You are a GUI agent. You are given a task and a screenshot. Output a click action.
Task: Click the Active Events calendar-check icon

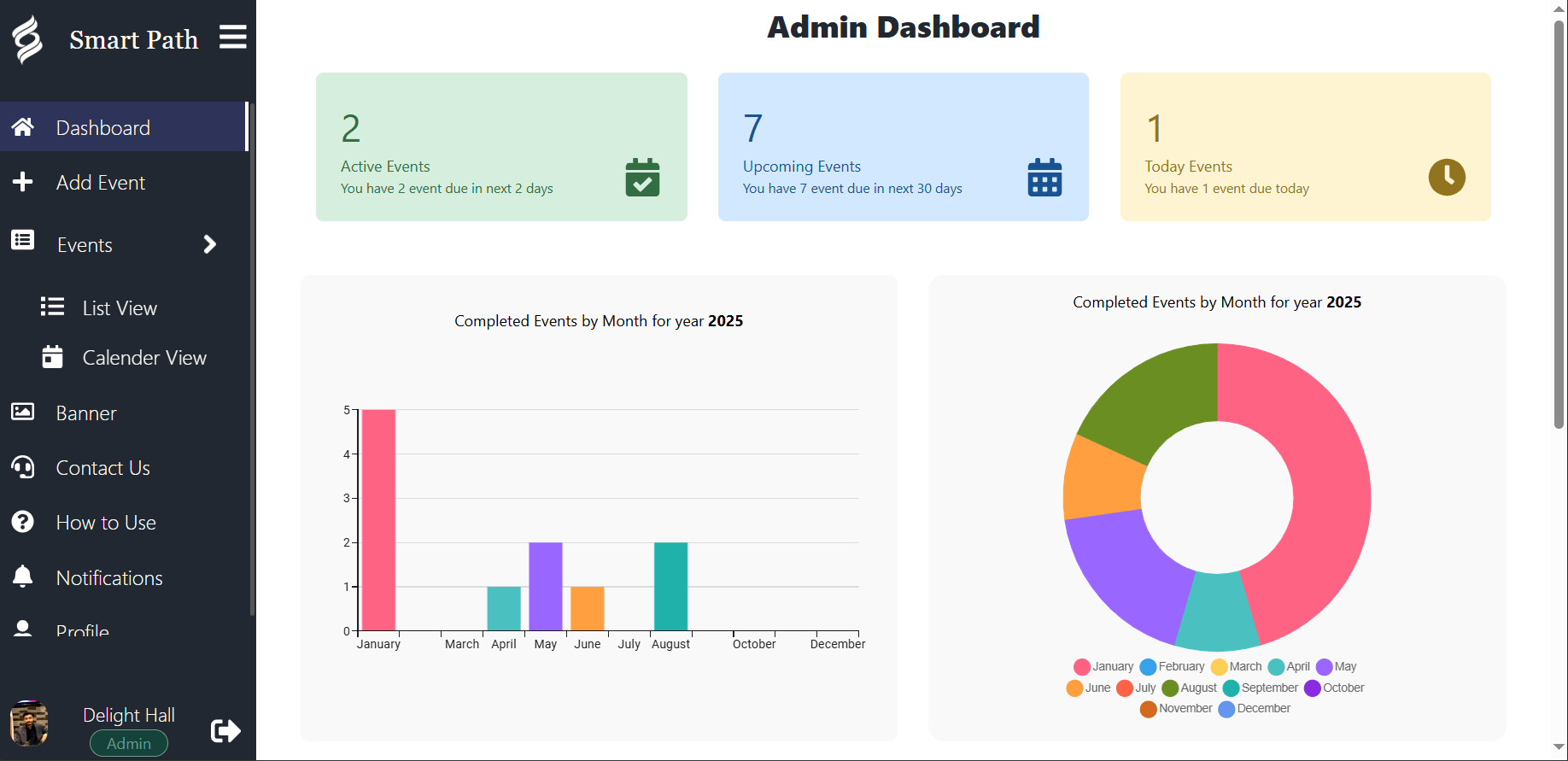pyautogui.click(x=642, y=178)
